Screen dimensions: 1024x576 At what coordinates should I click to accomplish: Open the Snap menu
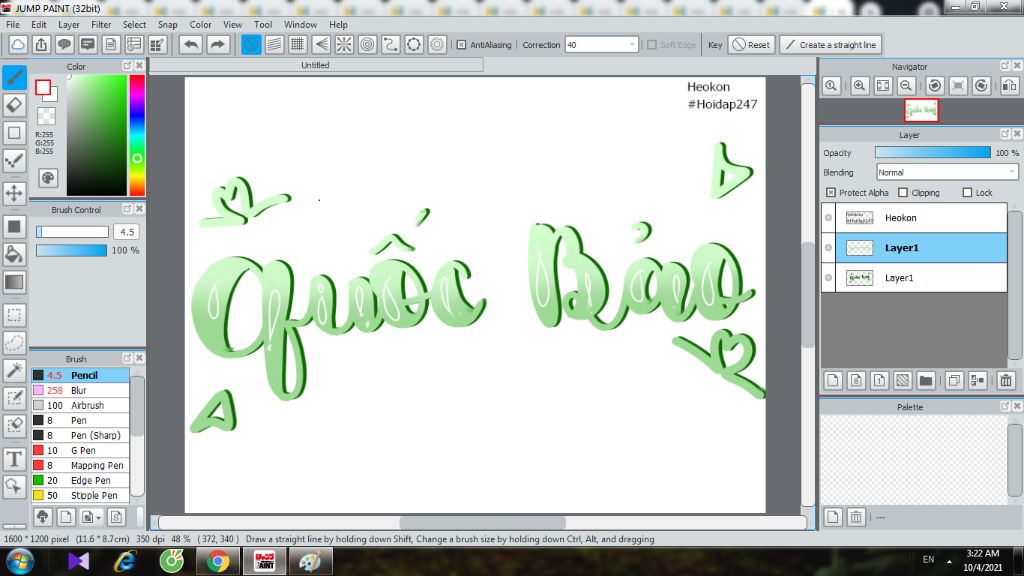[x=167, y=24]
